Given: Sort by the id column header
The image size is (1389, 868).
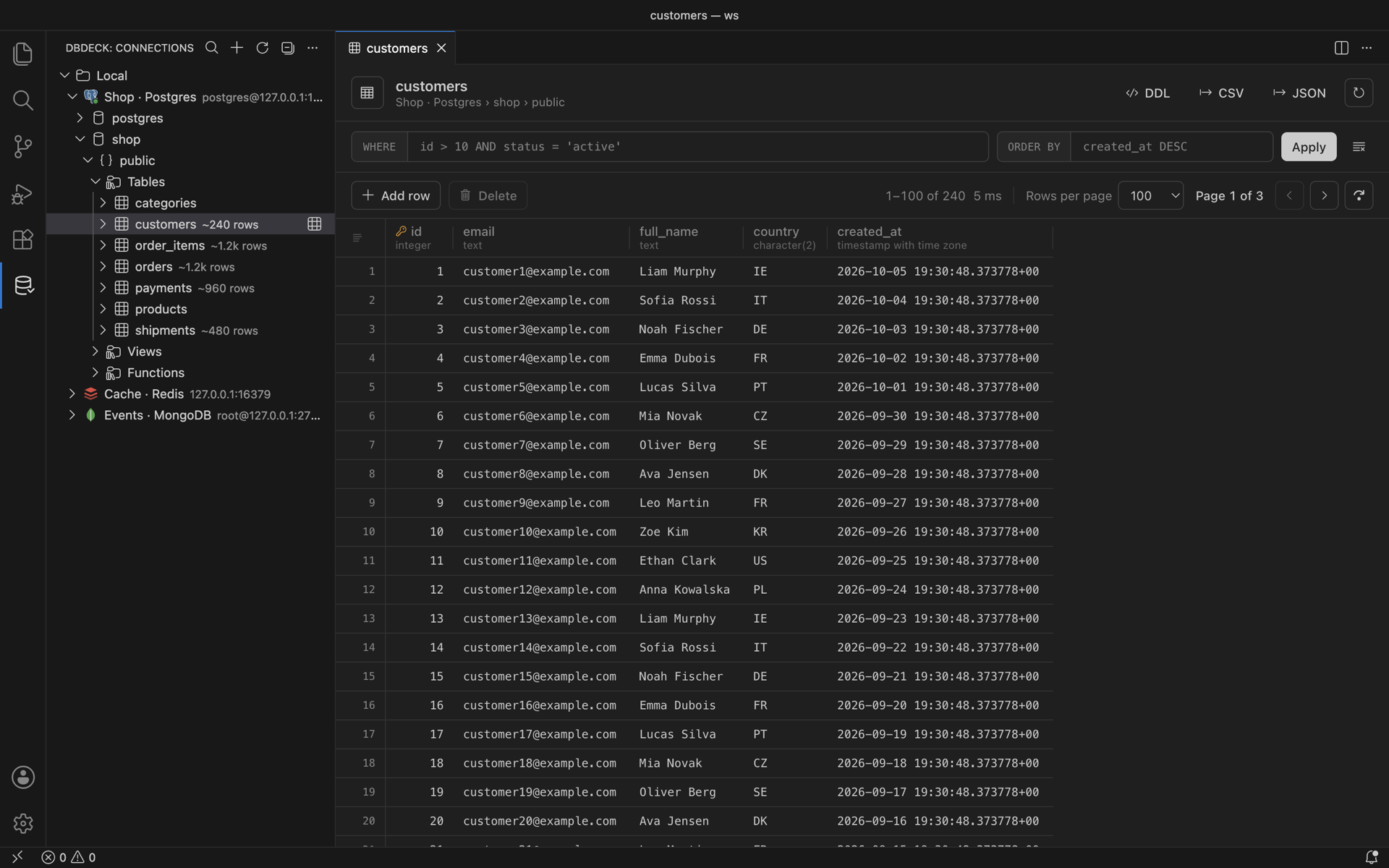Looking at the screenshot, I should point(419,238).
